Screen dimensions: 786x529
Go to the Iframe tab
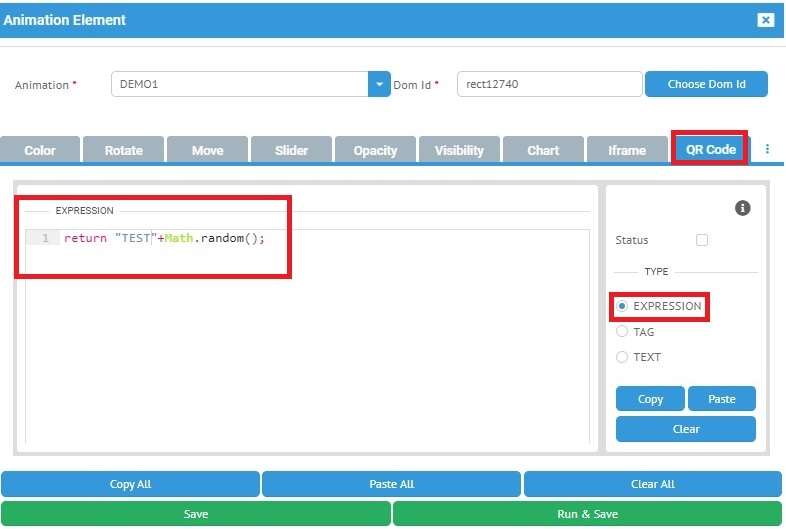[627, 150]
